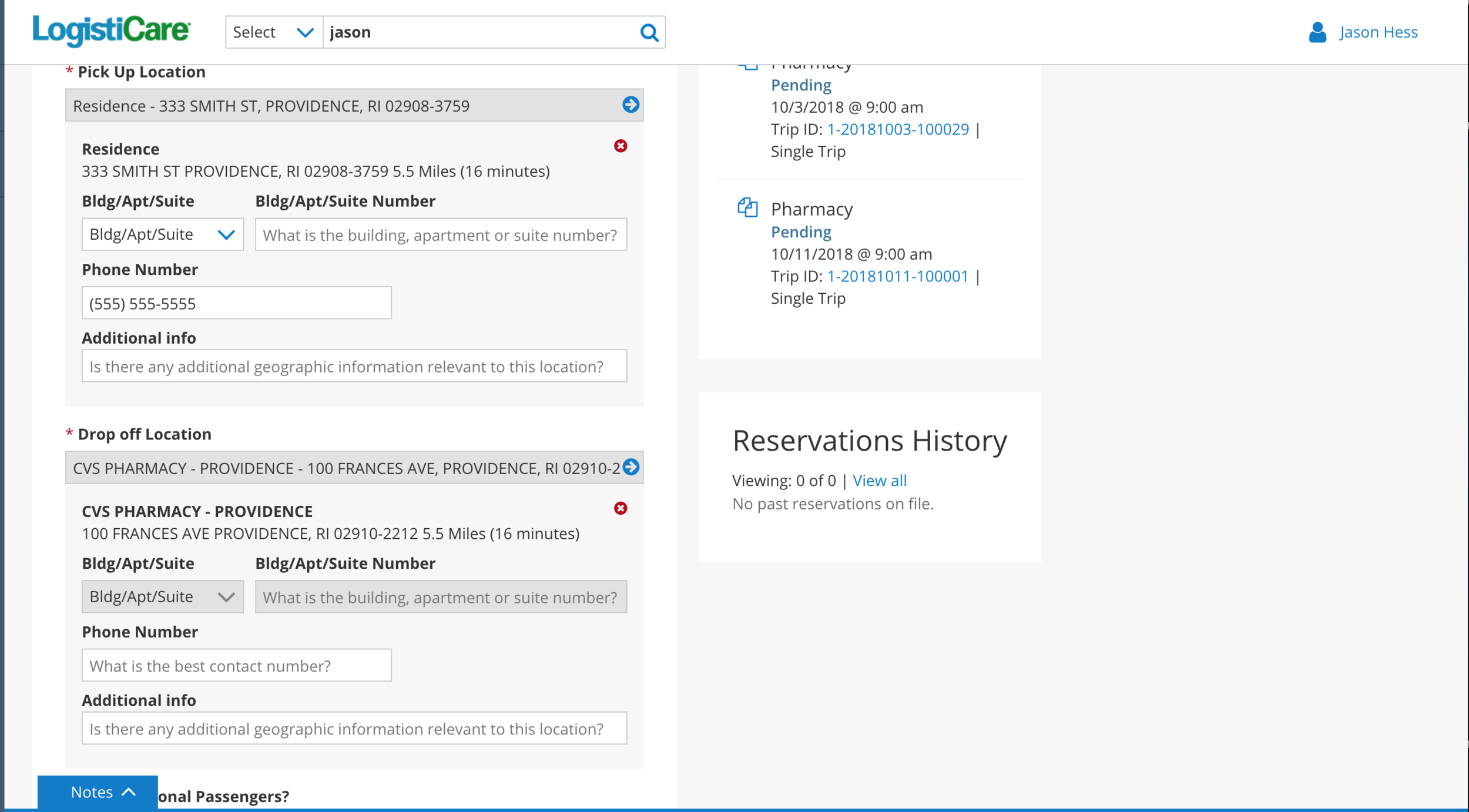Click the CVS PHARMACY - PROVIDENCE bold title
1469x812 pixels.
click(x=197, y=512)
